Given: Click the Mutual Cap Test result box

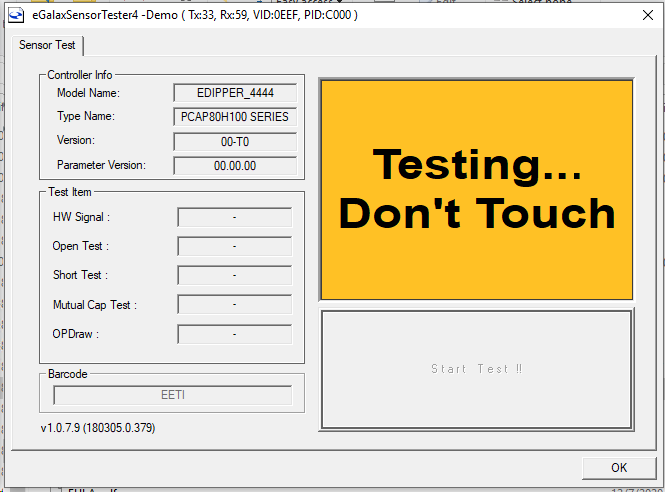Looking at the screenshot, I should pyautogui.click(x=235, y=305).
